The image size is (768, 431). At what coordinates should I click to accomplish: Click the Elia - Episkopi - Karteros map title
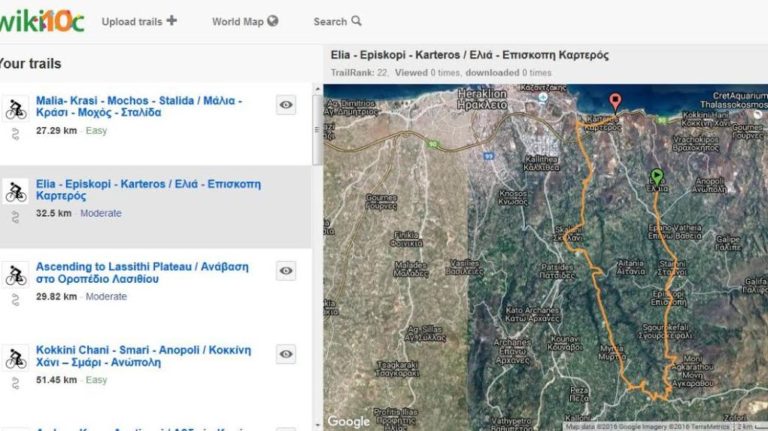pyautogui.click(x=469, y=55)
